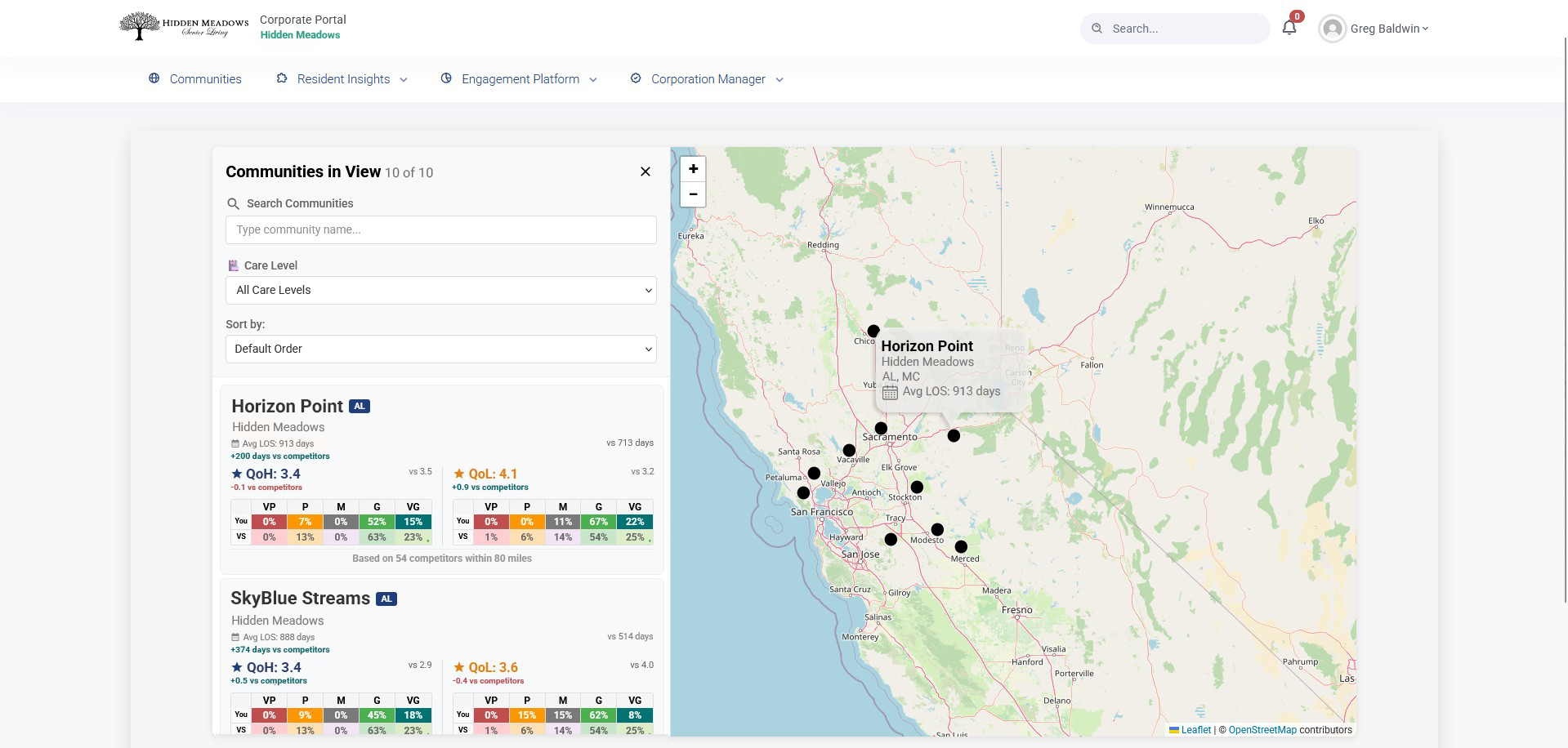Click the notifications bell icon
The height and width of the screenshot is (748, 1568).
pyautogui.click(x=1289, y=28)
